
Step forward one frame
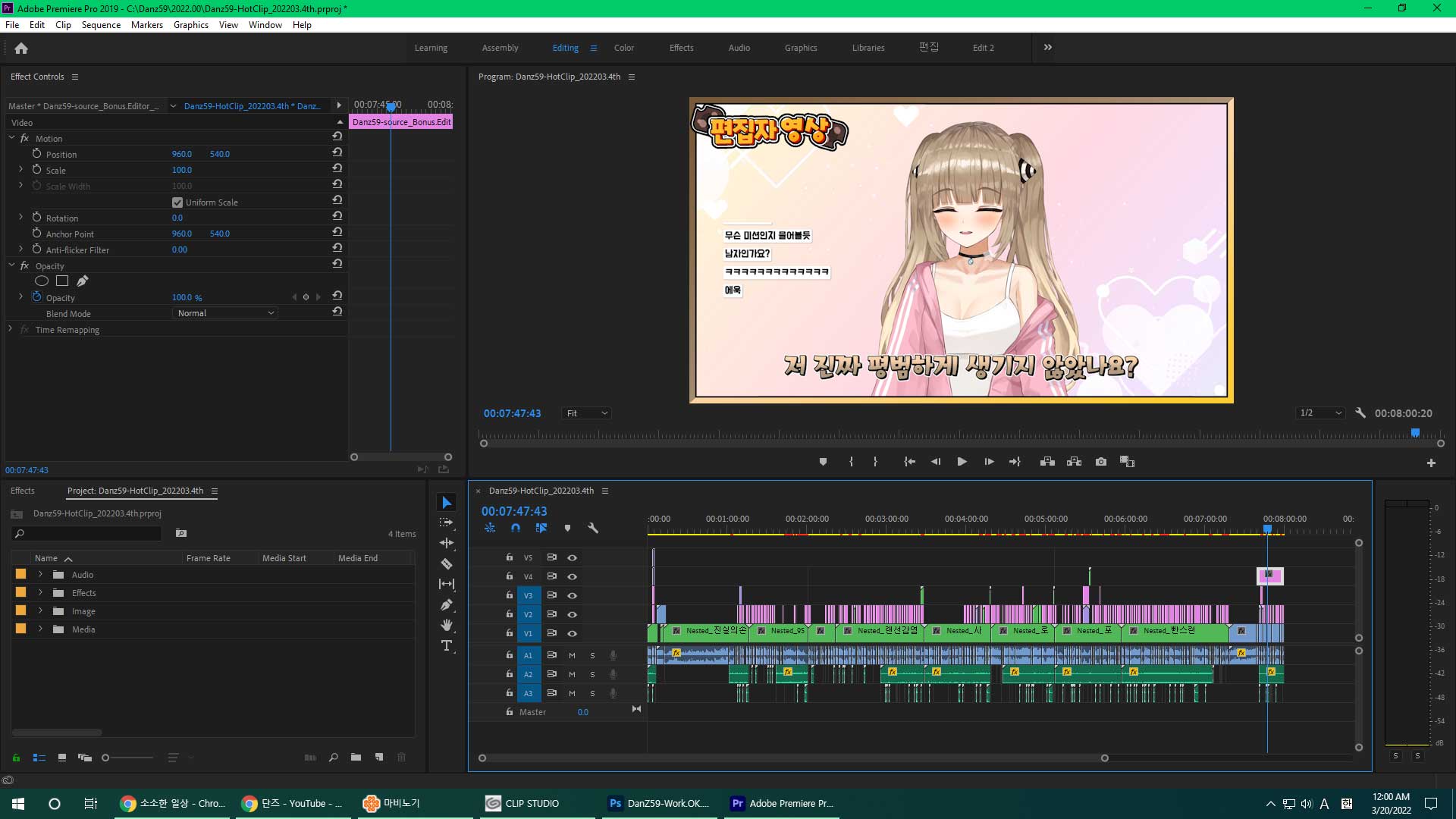(989, 462)
